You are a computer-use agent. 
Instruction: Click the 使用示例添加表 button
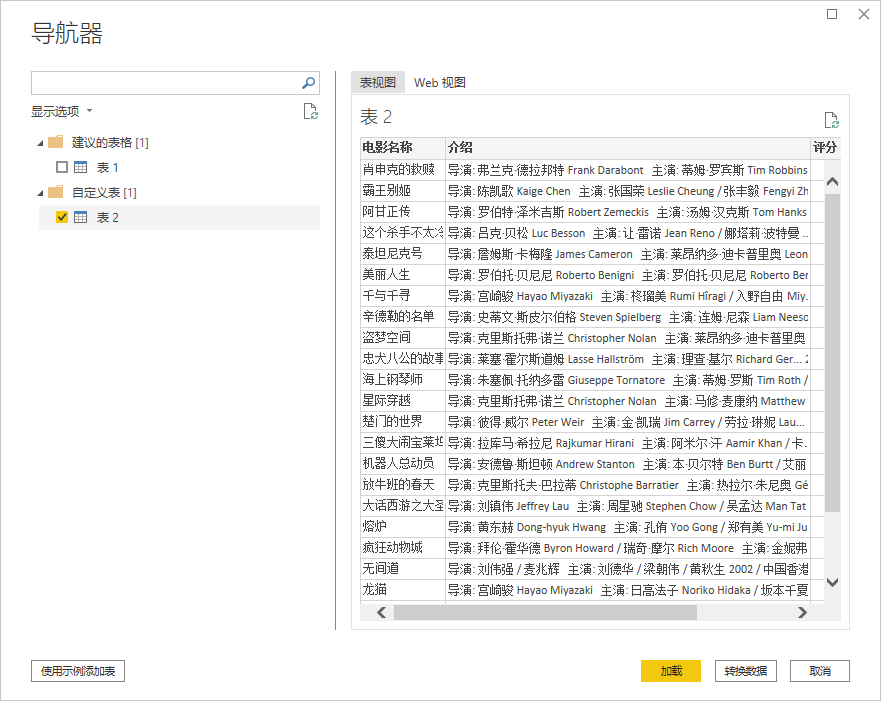77,671
